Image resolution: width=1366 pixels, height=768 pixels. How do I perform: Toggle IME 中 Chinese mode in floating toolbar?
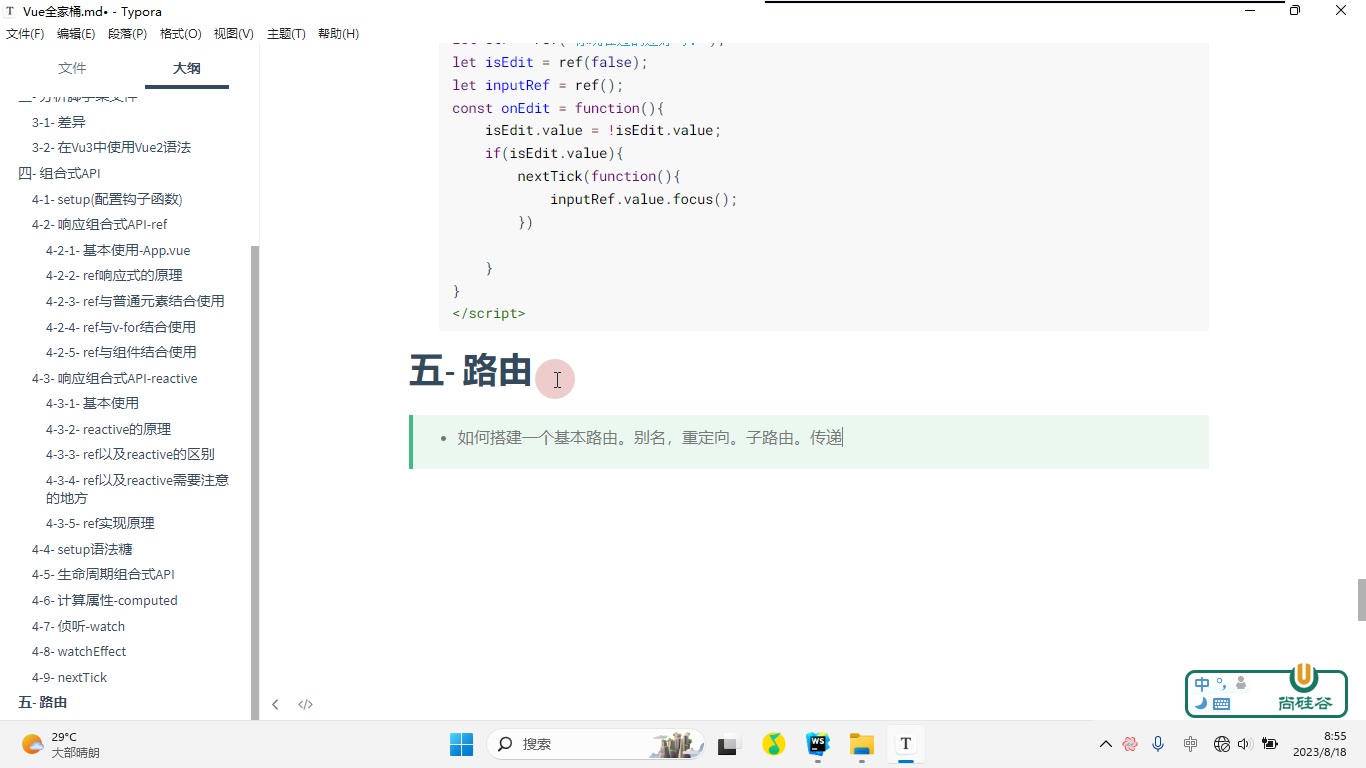pyautogui.click(x=1202, y=685)
